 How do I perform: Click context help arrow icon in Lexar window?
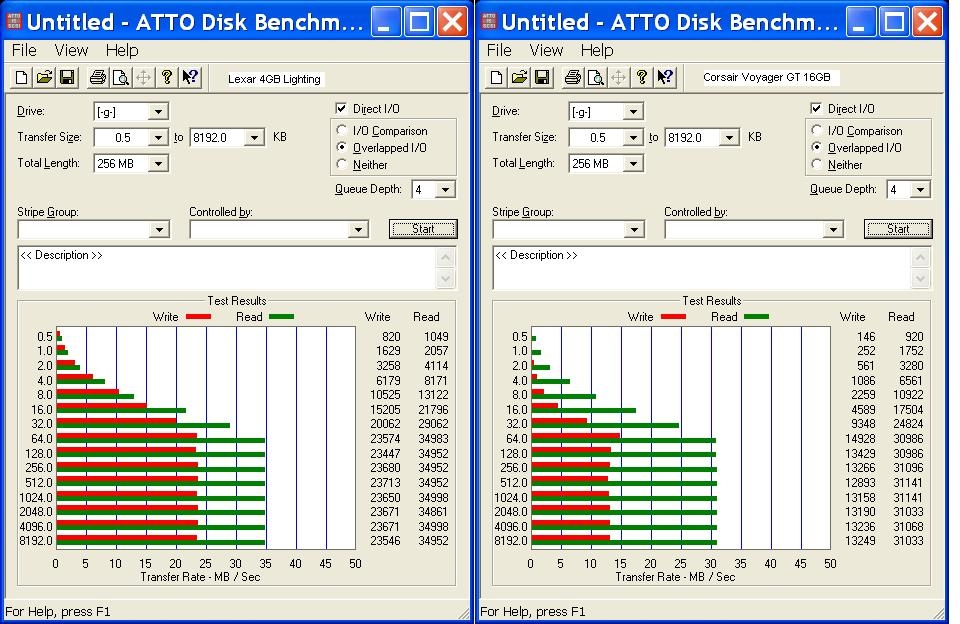coord(190,77)
